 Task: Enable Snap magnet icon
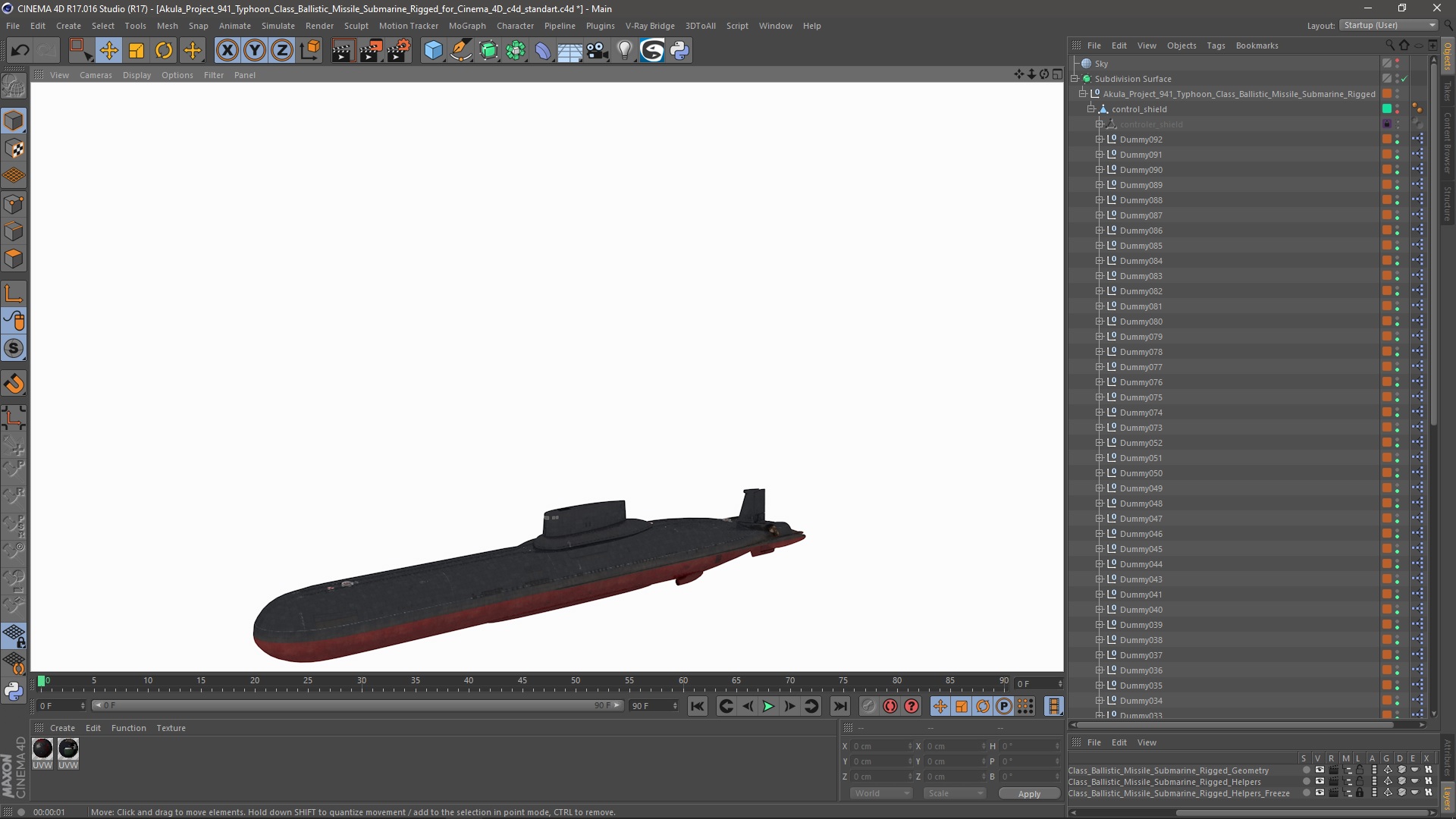(x=14, y=384)
